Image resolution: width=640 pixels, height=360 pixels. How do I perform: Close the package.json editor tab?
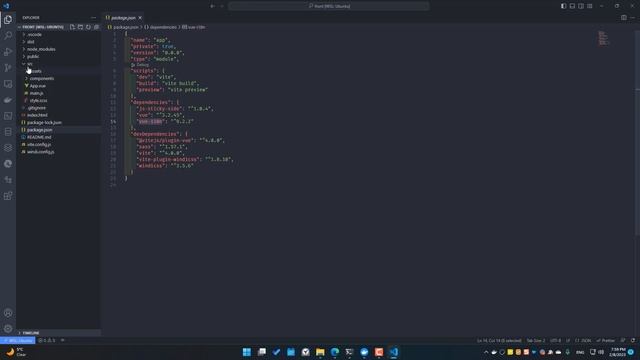click(140, 18)
